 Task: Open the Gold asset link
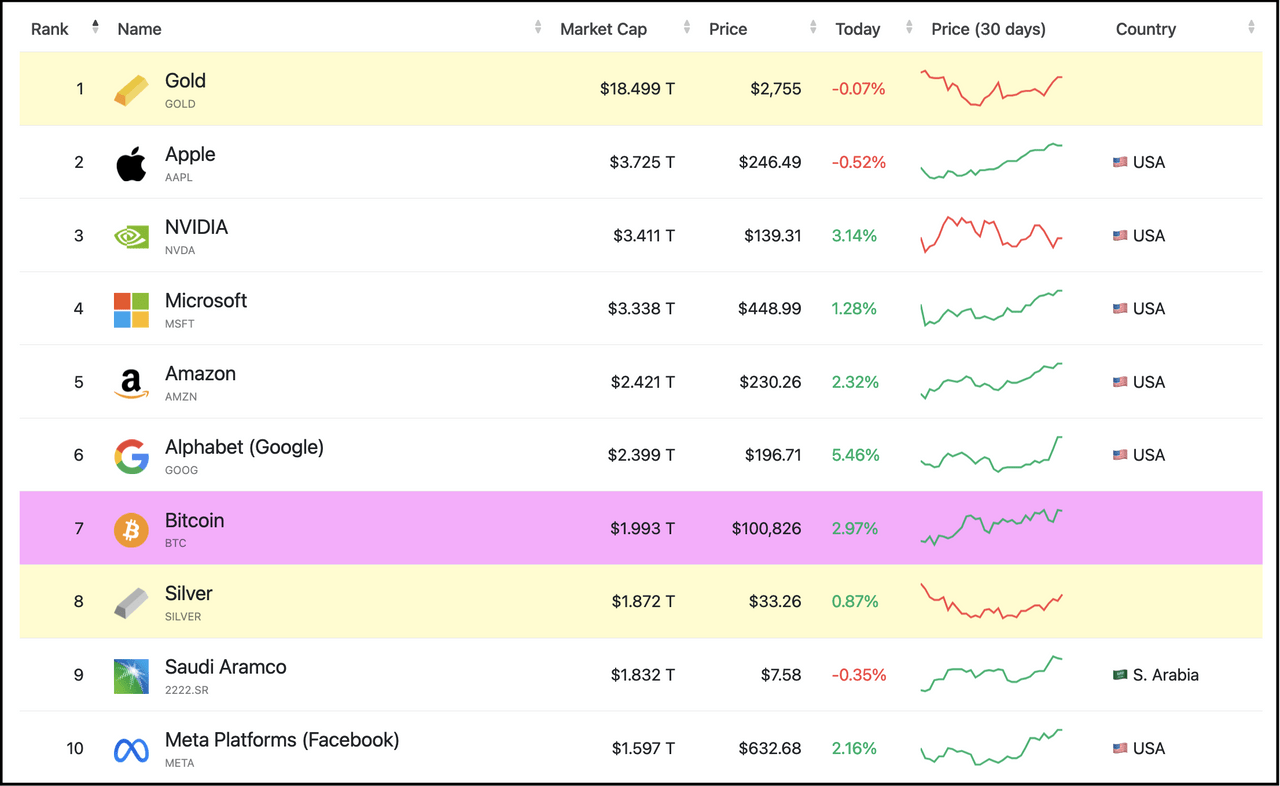pos(185,81)
